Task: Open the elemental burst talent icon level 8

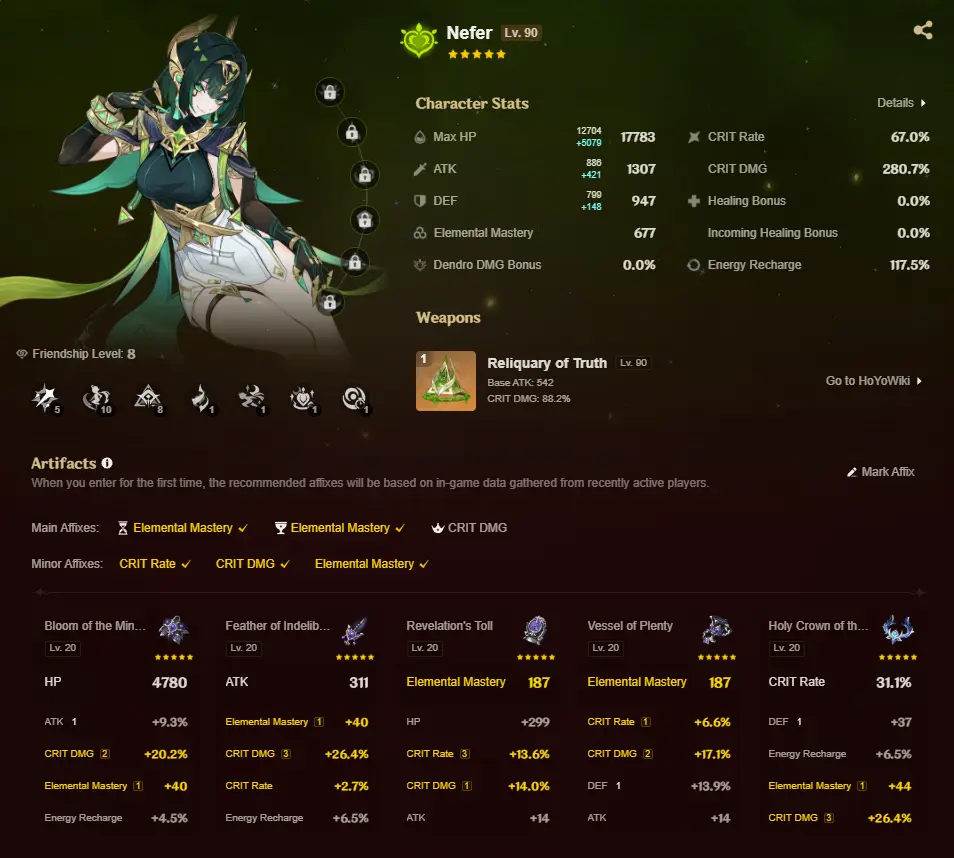Action: (148, 399)
